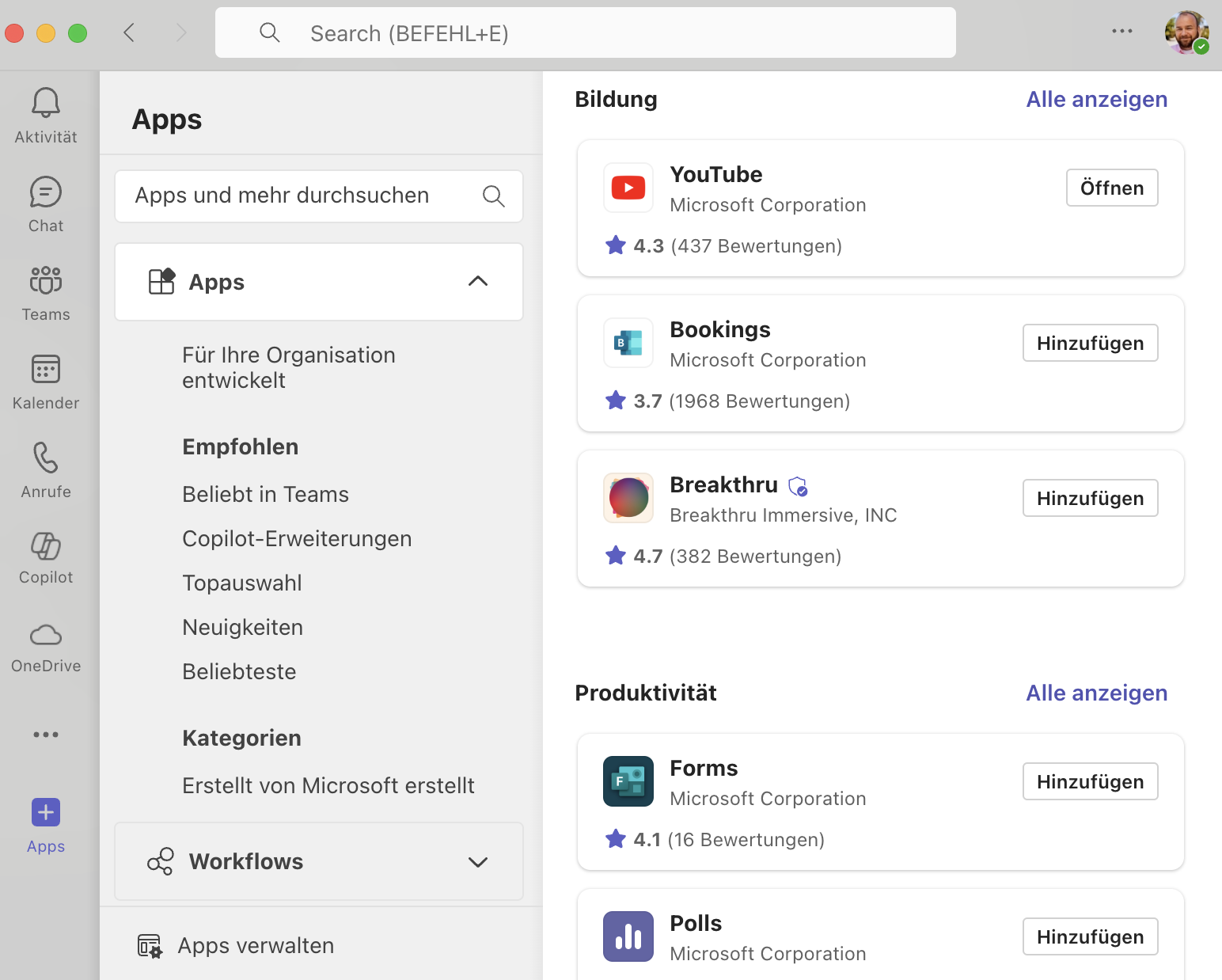Click the 4.7 (382 Bewertungen) rating
Screen dimensions: 1222x980
click(x=723, y=556)
